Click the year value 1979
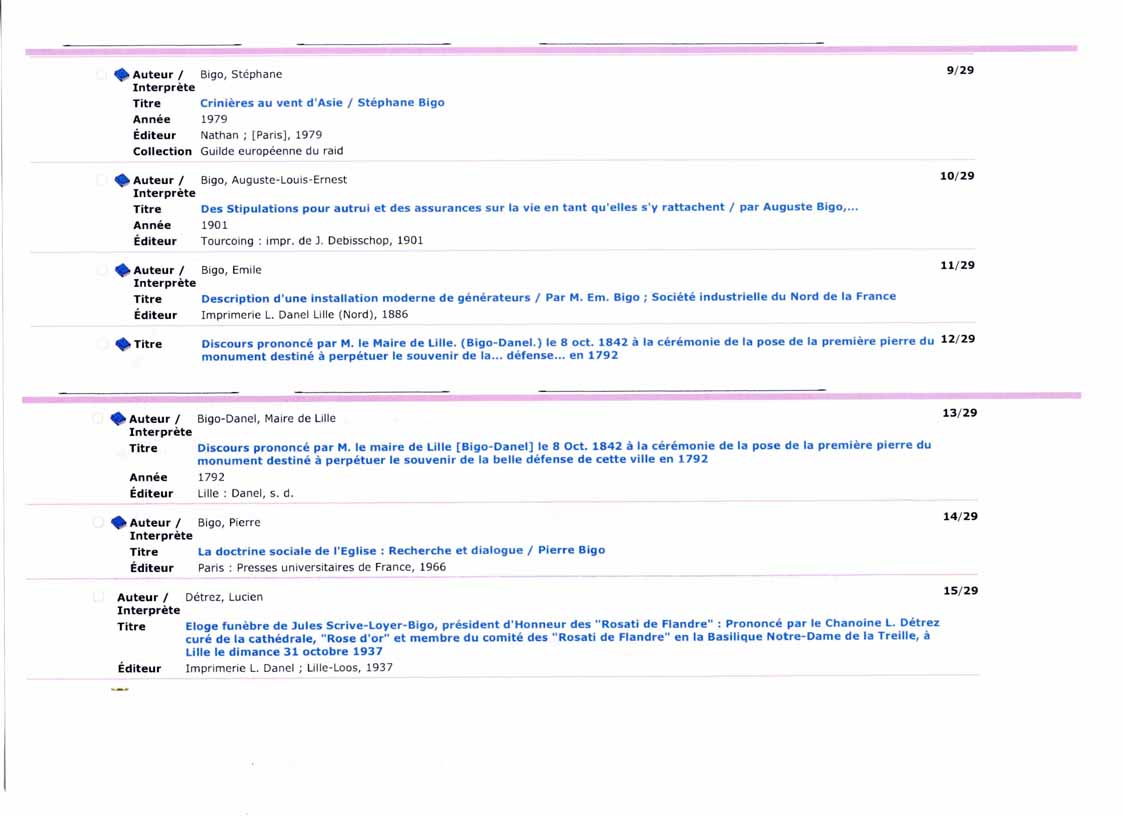This screenshot has height=816, width=1123. 214,120
